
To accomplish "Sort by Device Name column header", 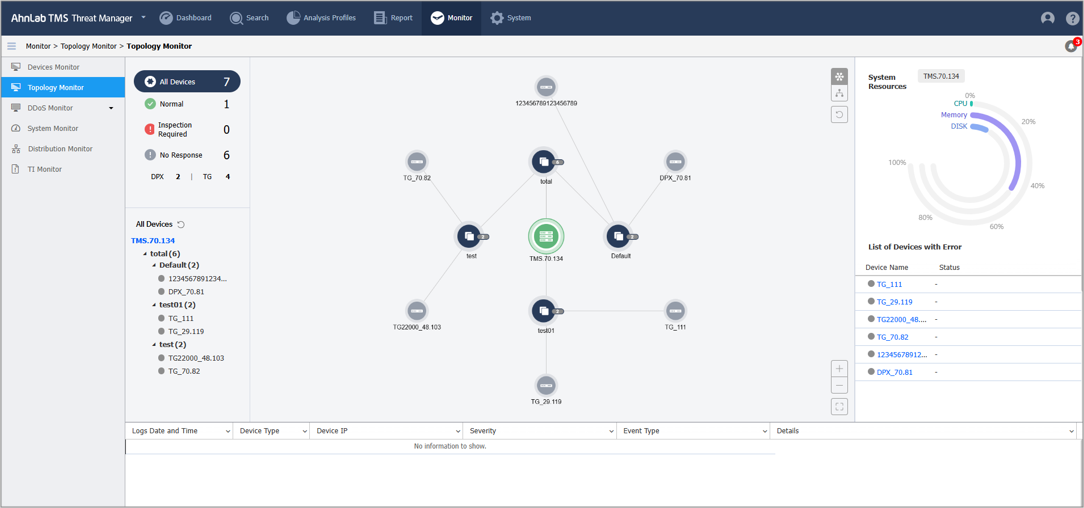I will coord(886,267).
